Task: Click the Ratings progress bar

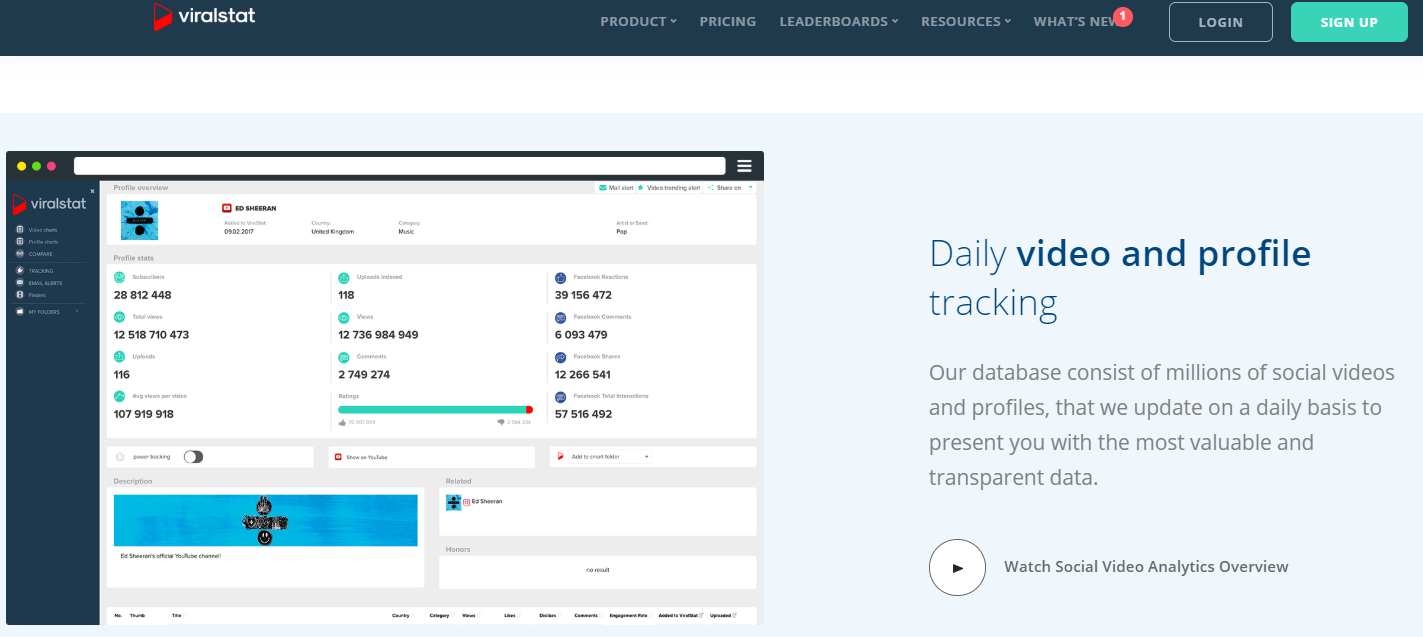Action: coord(437,409)
